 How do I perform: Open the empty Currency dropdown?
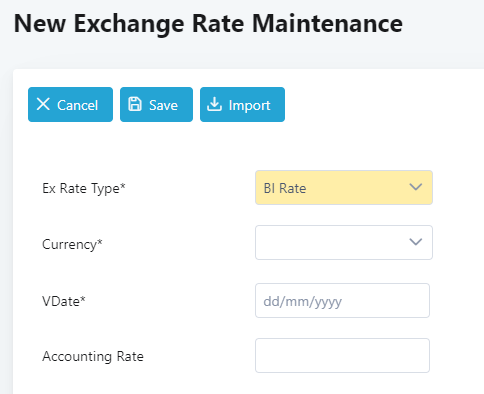[x=344, y=242]
